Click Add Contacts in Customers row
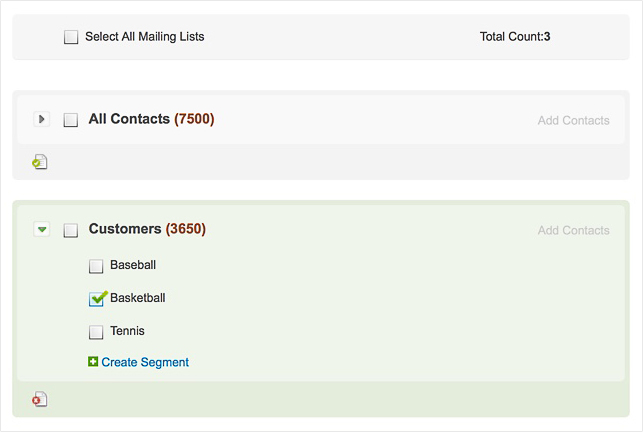Viewport: 643px width, 432px height. [x=573, y=230]
